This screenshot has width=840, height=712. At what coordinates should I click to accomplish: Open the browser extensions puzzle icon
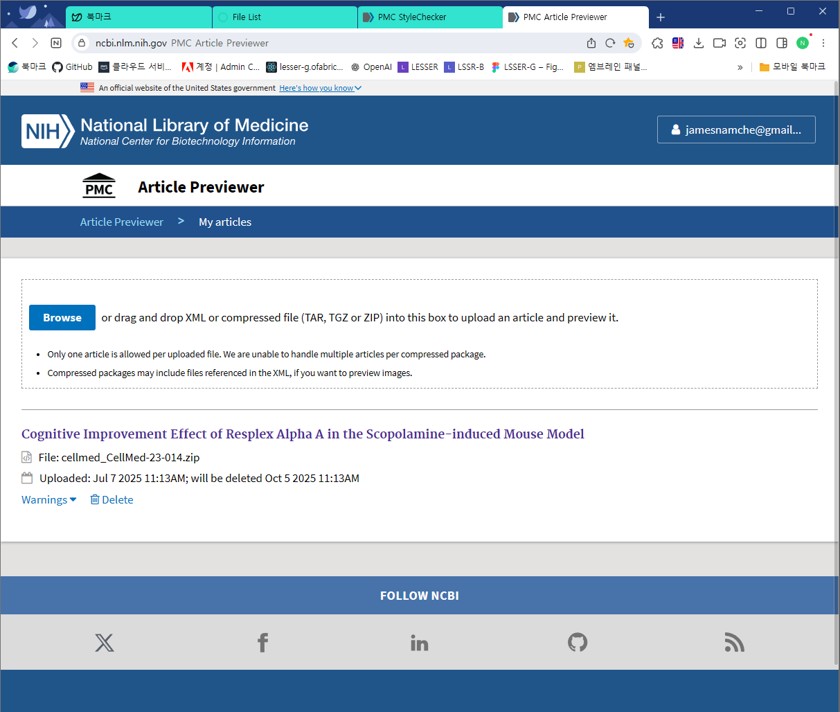(x=657, y=43)
